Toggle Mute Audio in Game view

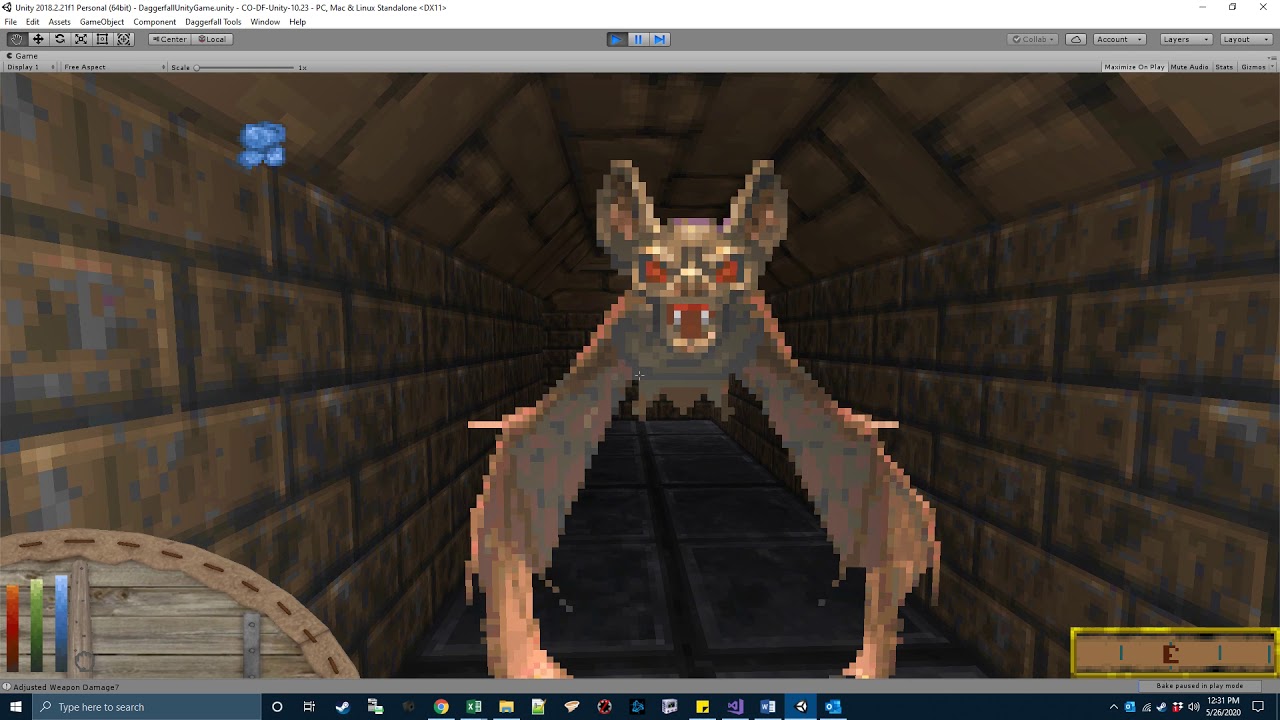tap(1189, 67)
